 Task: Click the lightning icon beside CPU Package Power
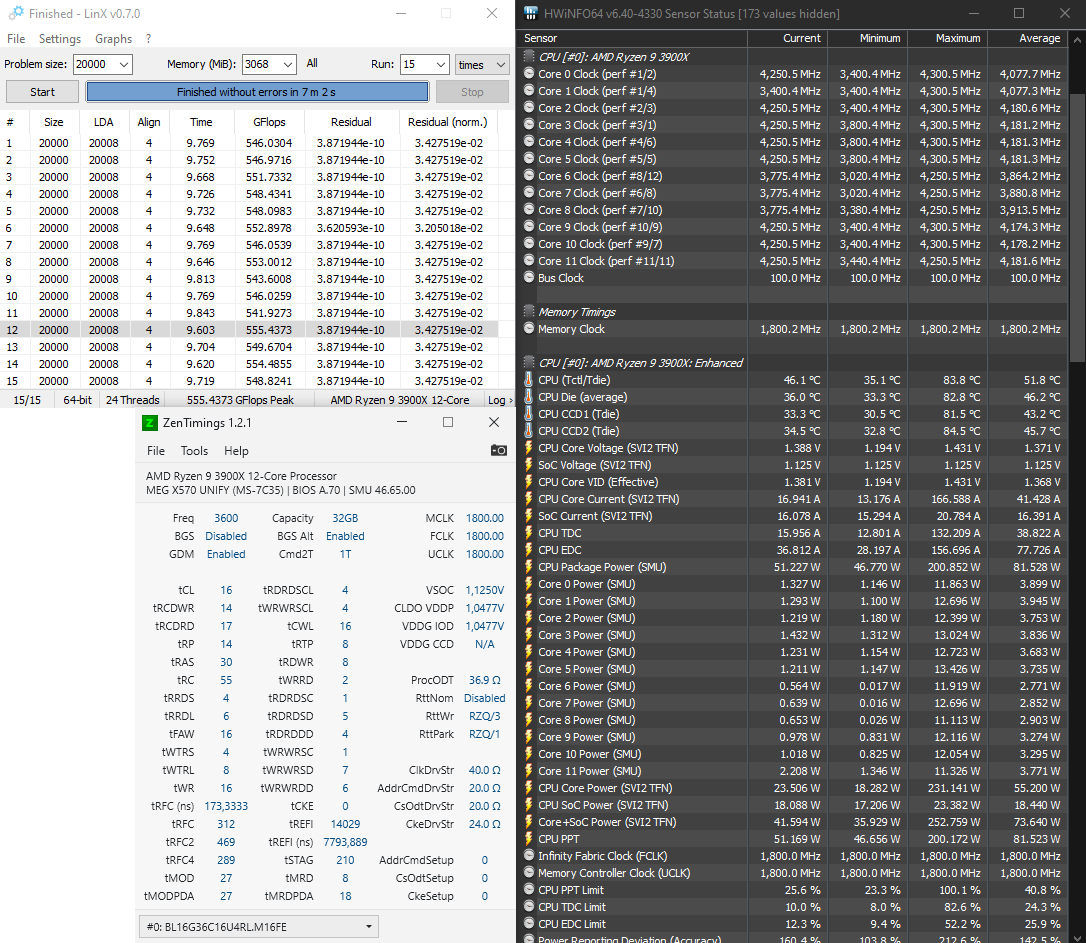pos(528,567)
